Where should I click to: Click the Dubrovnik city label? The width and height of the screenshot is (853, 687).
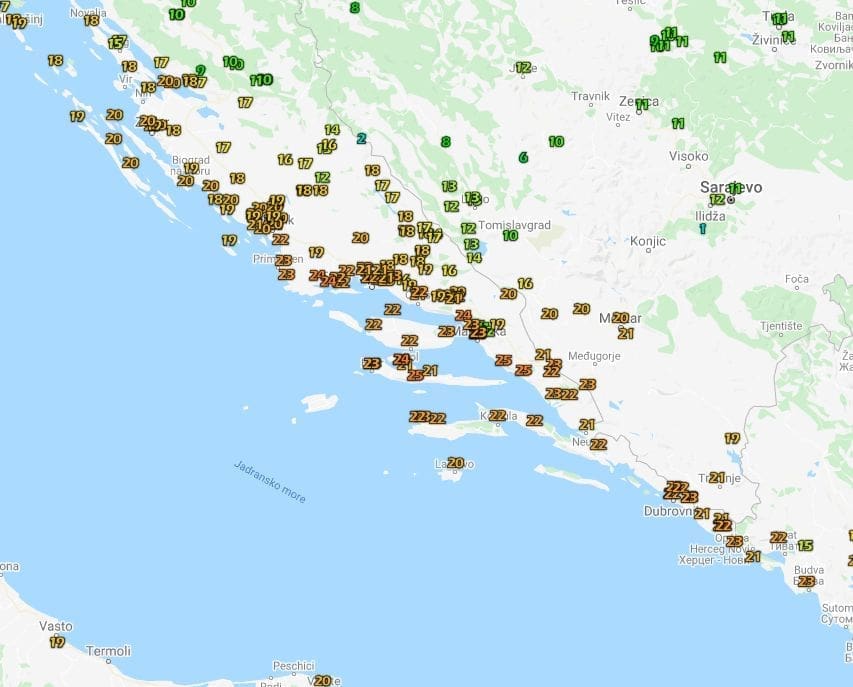[x=669, y=511]
